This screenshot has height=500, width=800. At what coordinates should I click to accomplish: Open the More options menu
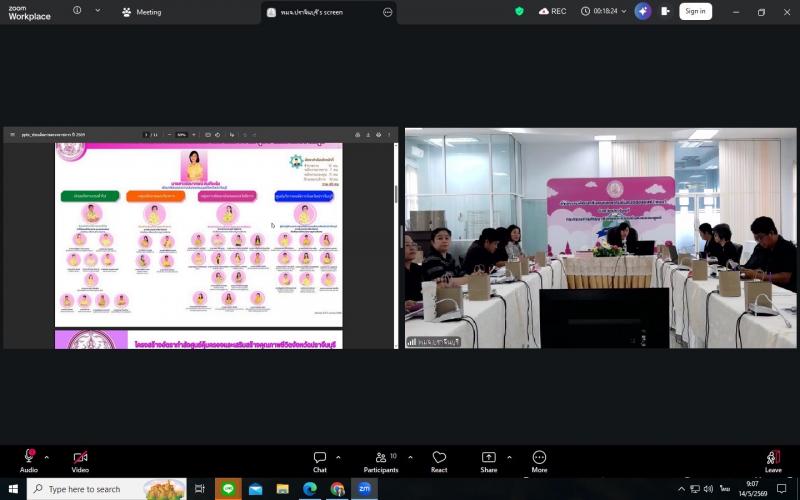(539, 461)
